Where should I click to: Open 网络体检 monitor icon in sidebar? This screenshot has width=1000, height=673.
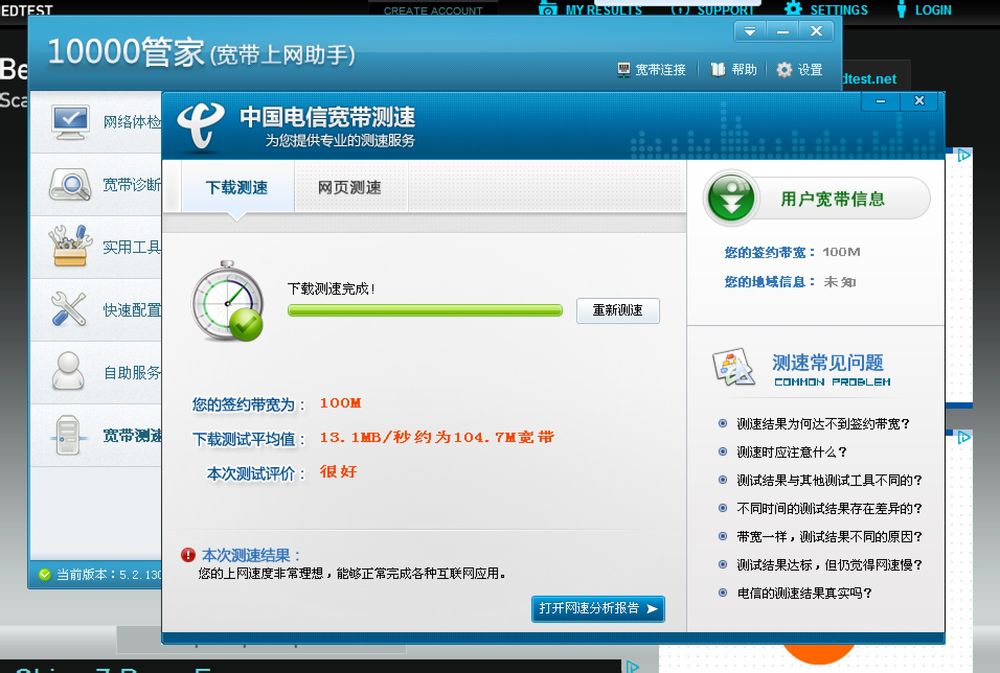(x=71, y=121)
